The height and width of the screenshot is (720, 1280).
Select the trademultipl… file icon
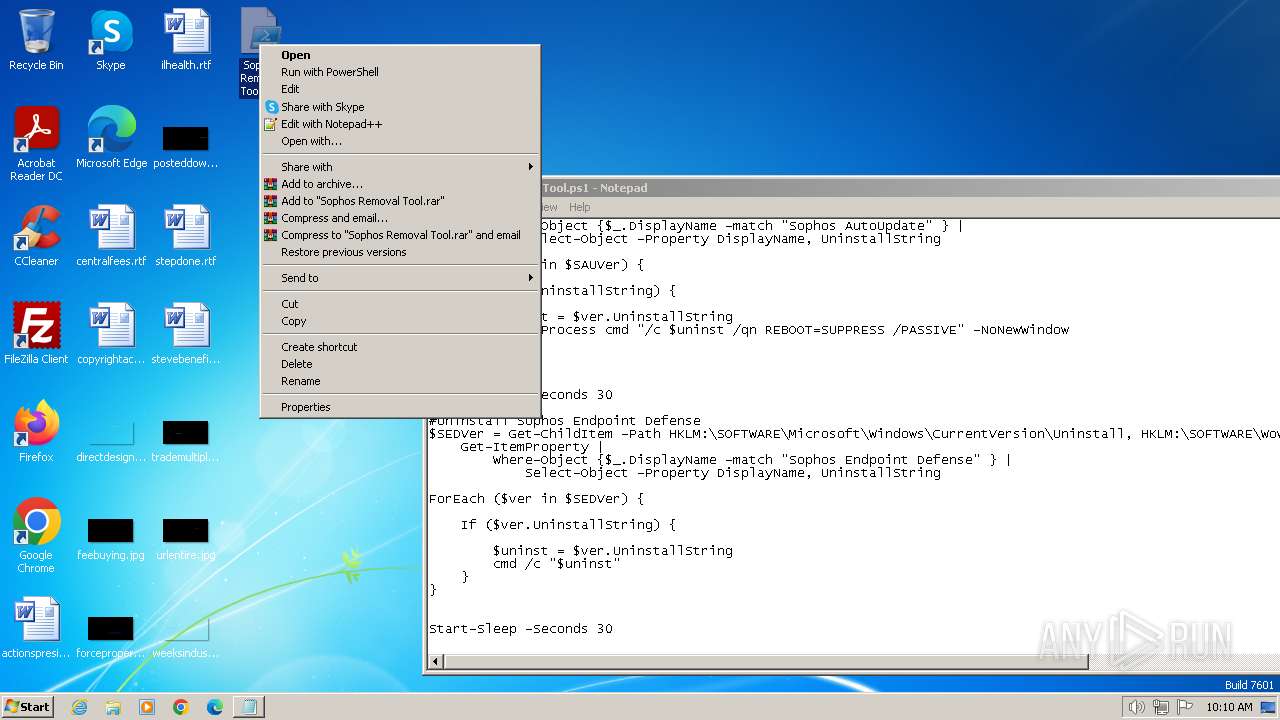[186, 440]
